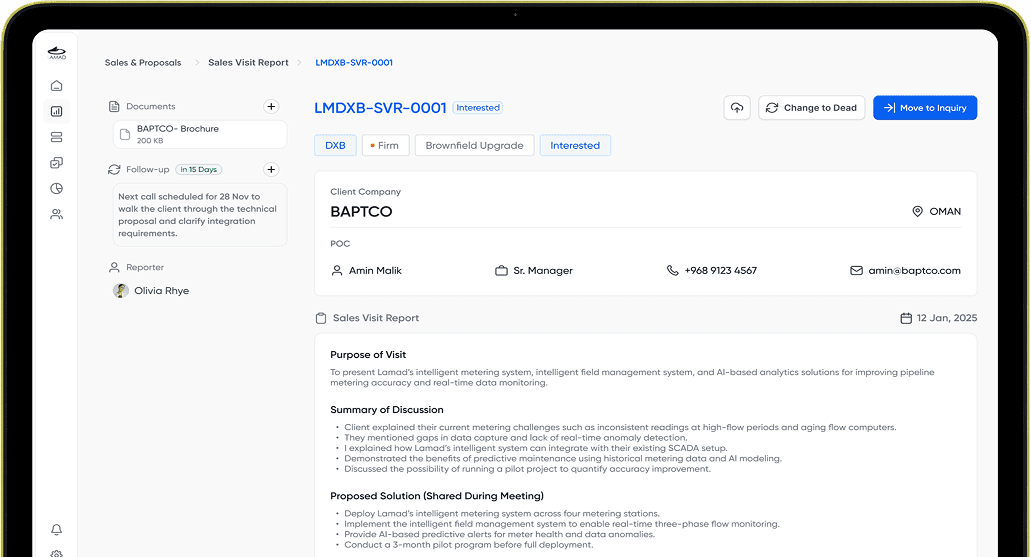Click the Interested status badge beside title

click(478, 108)
